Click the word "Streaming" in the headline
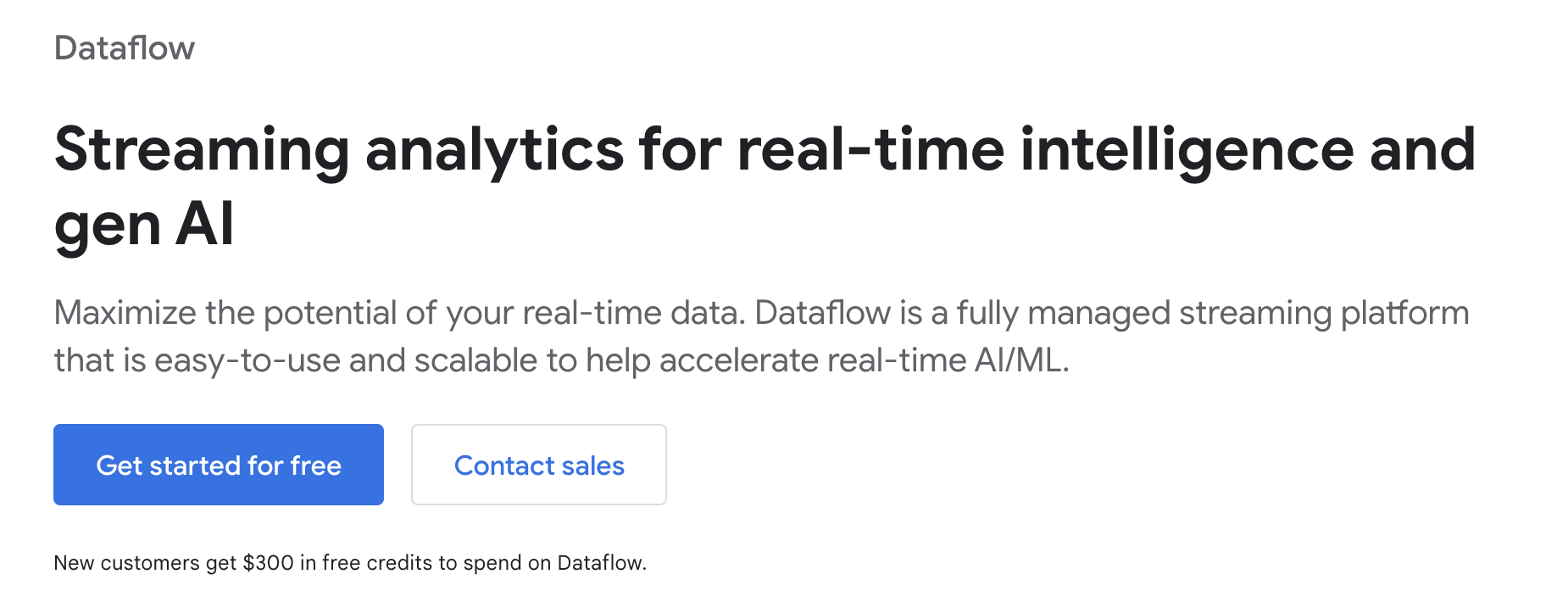1568x602 pixels. point(202,150)
